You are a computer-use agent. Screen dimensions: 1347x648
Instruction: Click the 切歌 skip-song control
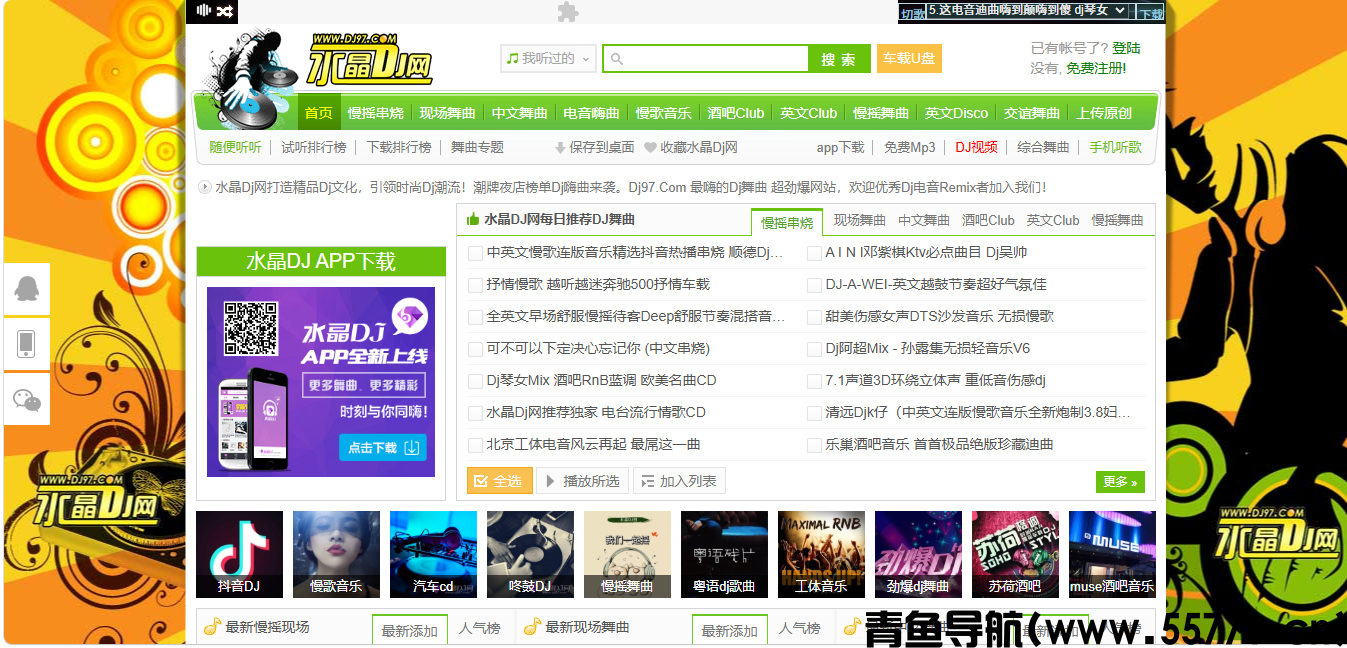point(913,14)
